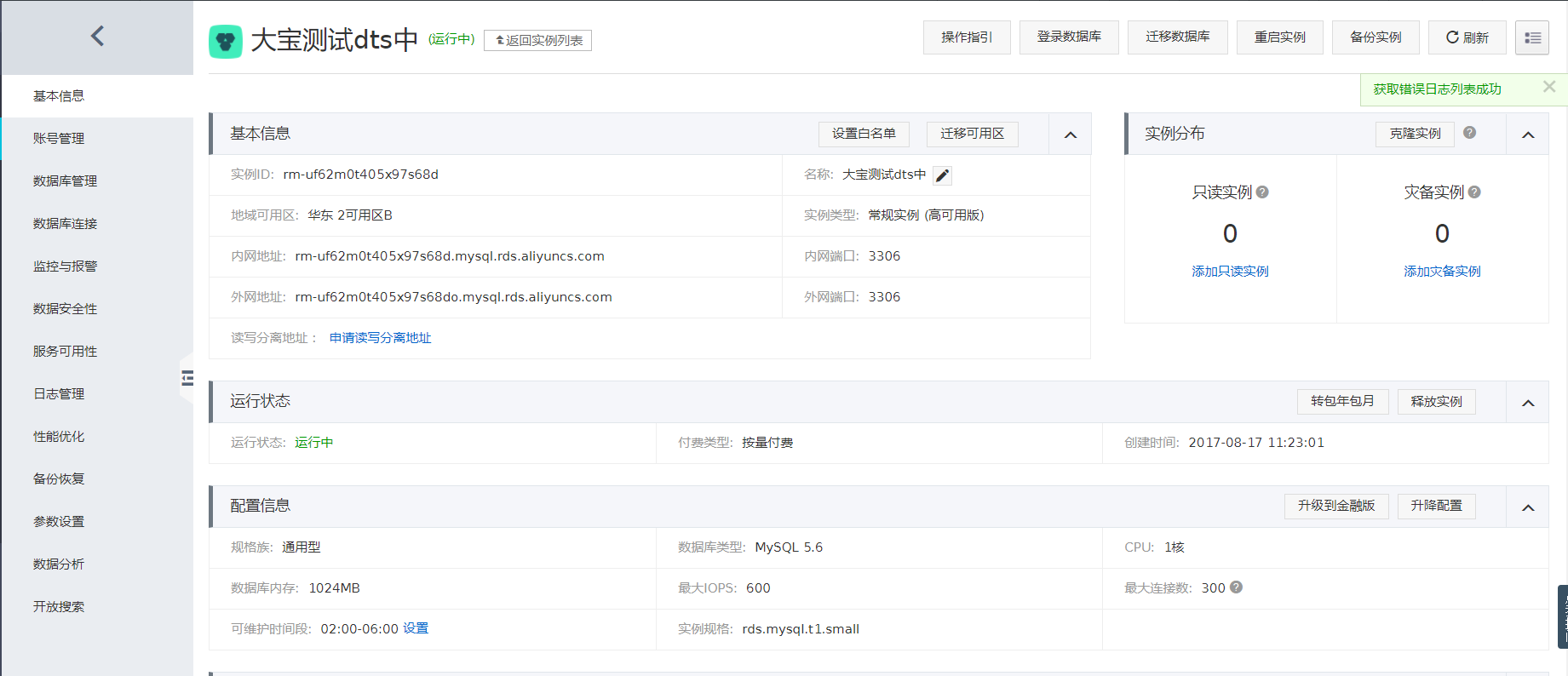Image resolution: width=1568 pixels, height=676 pixels.
Task: Click 设置 link for maintenance window
Action: [x=416, y=628]
